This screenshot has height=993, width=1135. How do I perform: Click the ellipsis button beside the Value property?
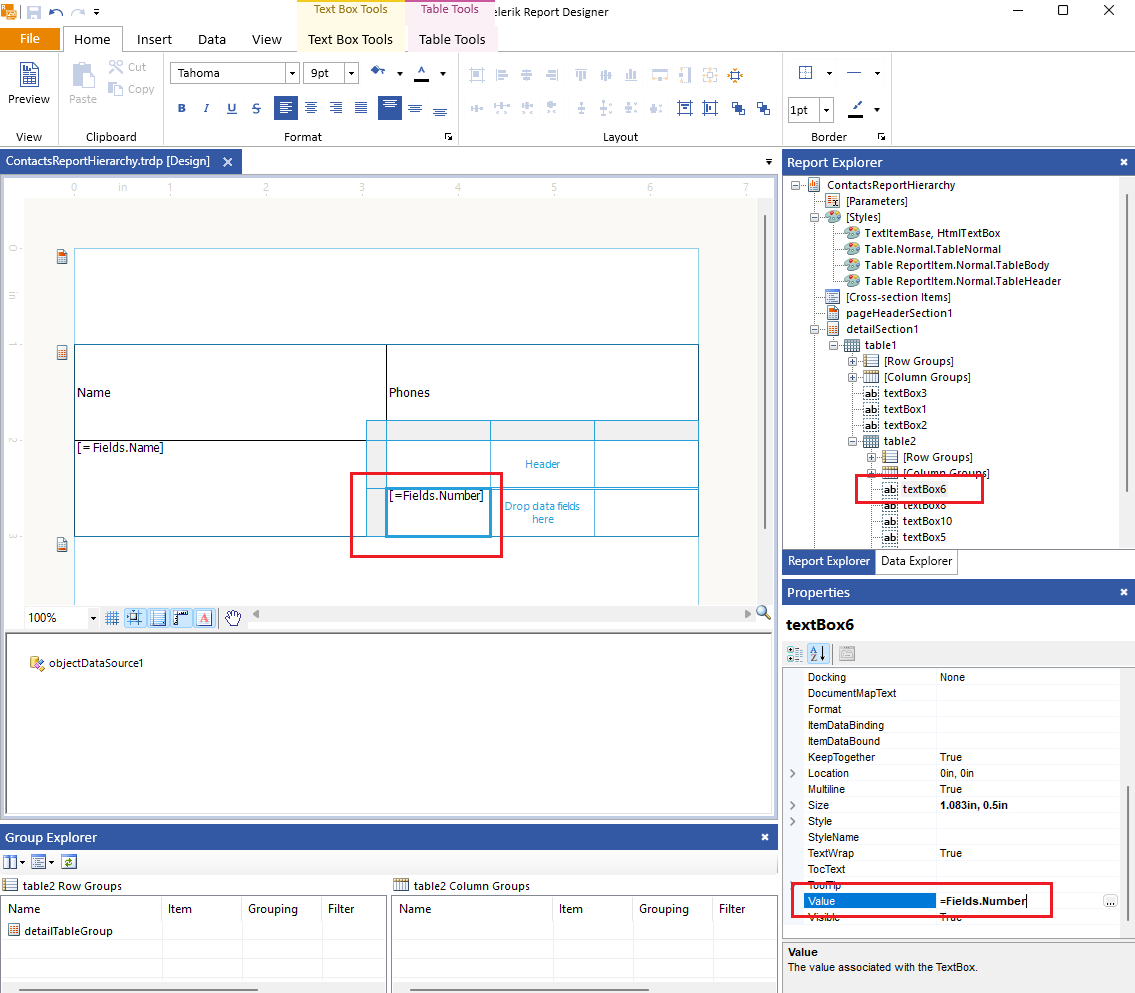pos(1110,900)
